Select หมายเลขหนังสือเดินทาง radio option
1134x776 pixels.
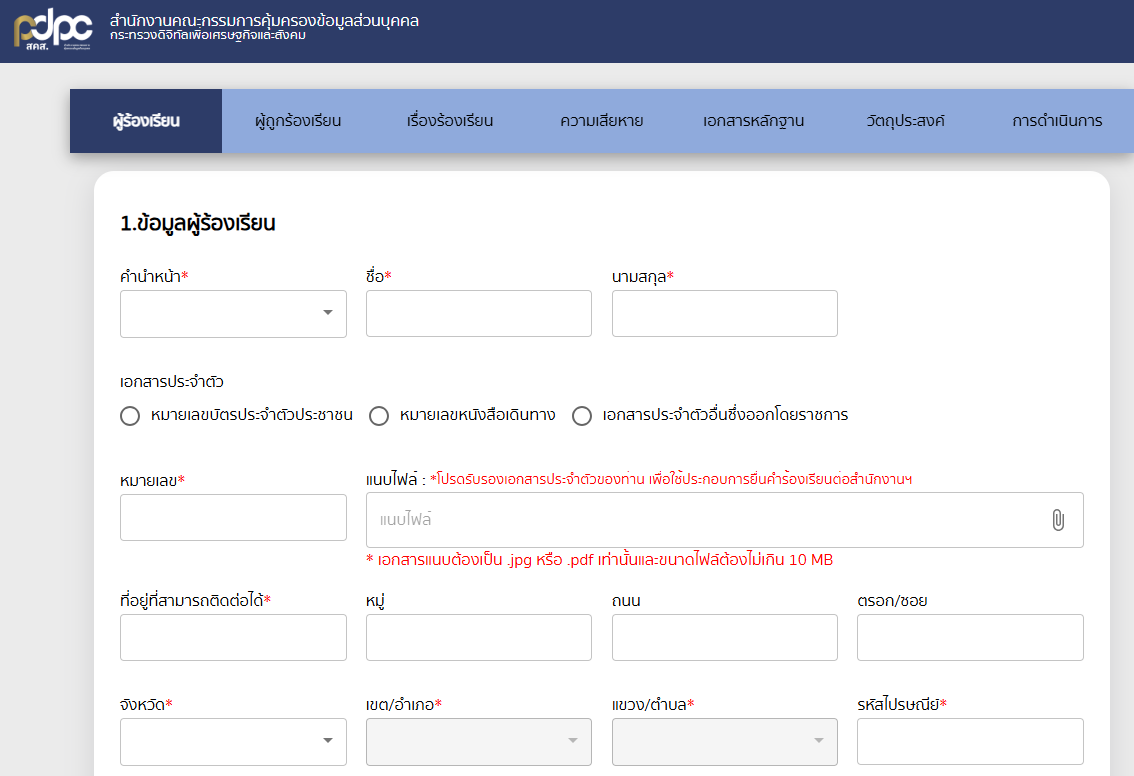(x=379, y=416)
